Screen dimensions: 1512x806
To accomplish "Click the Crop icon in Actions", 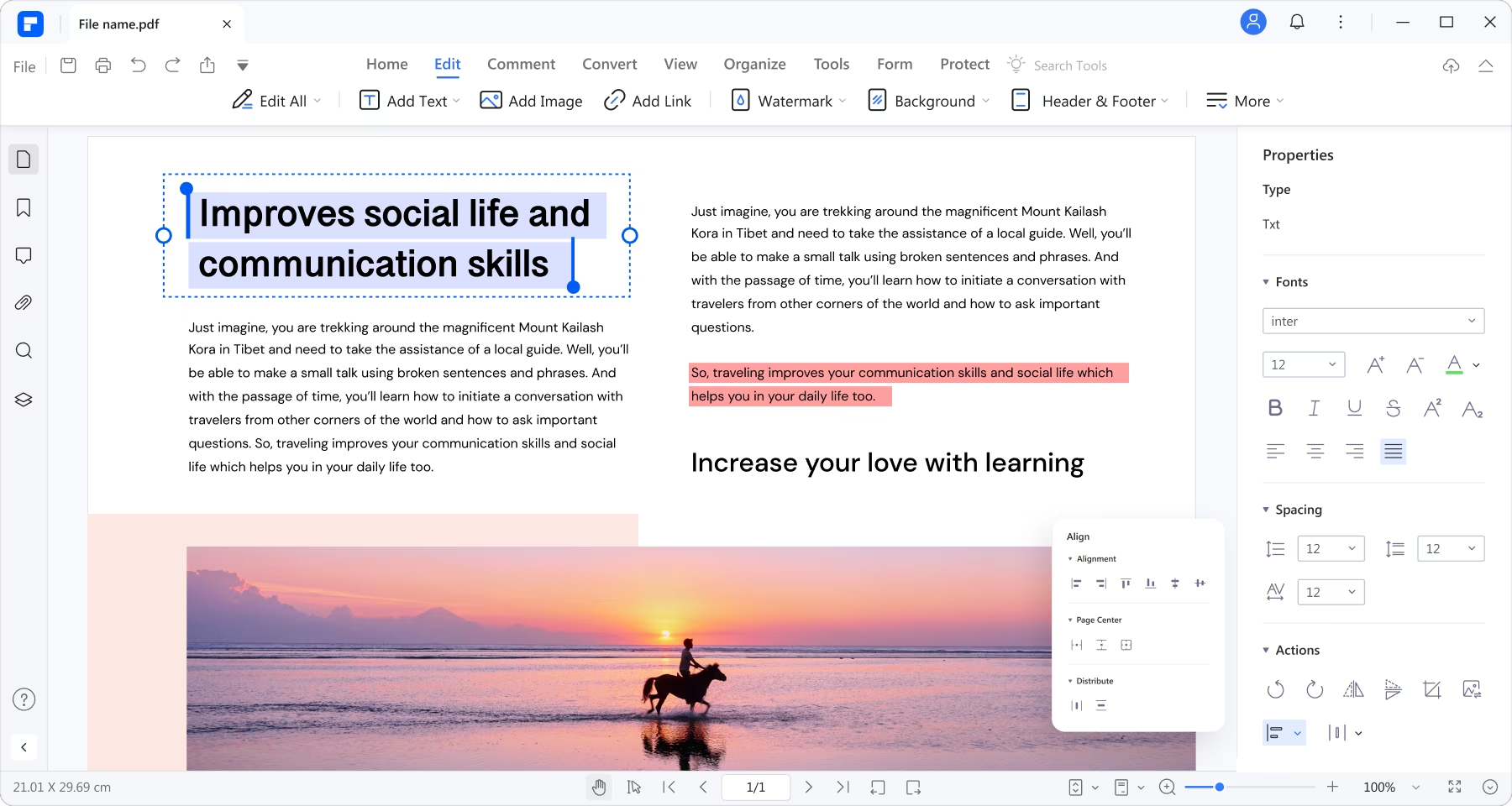I will click(x=1432, y=689).
